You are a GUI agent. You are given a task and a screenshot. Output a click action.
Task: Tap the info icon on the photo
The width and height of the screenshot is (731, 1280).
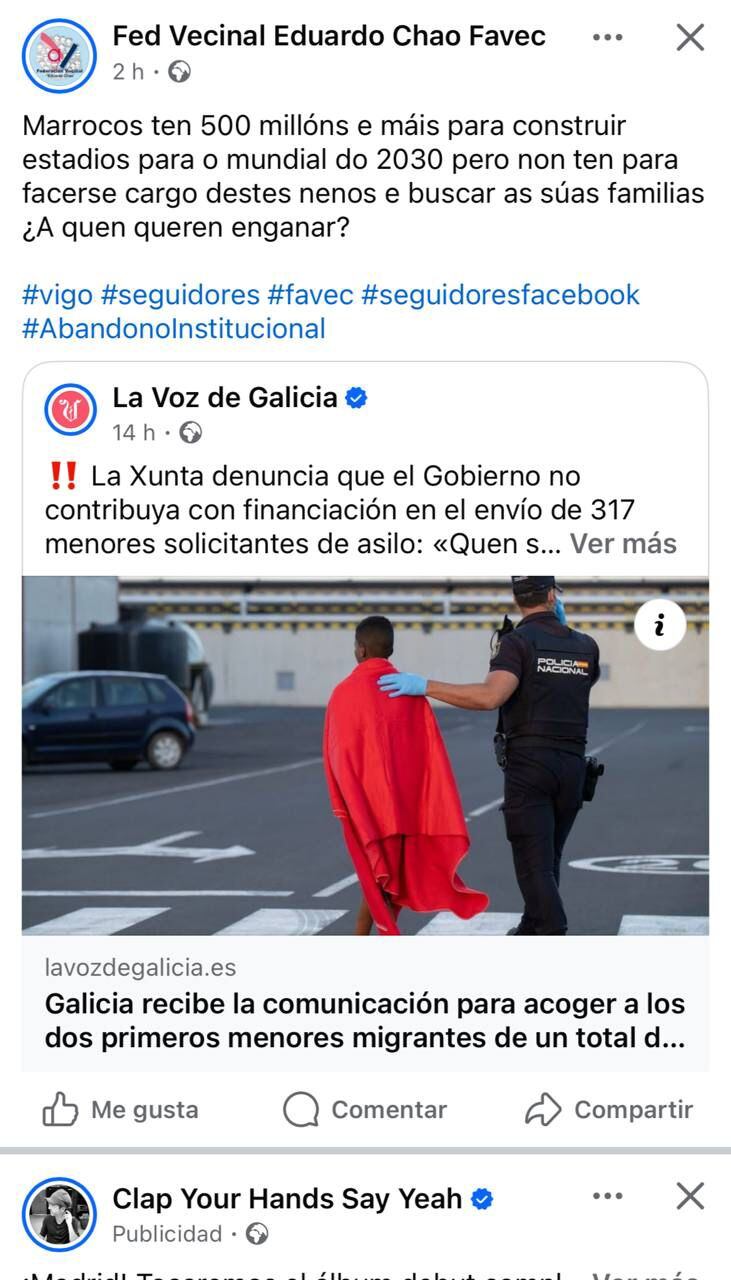click(660, 626)
